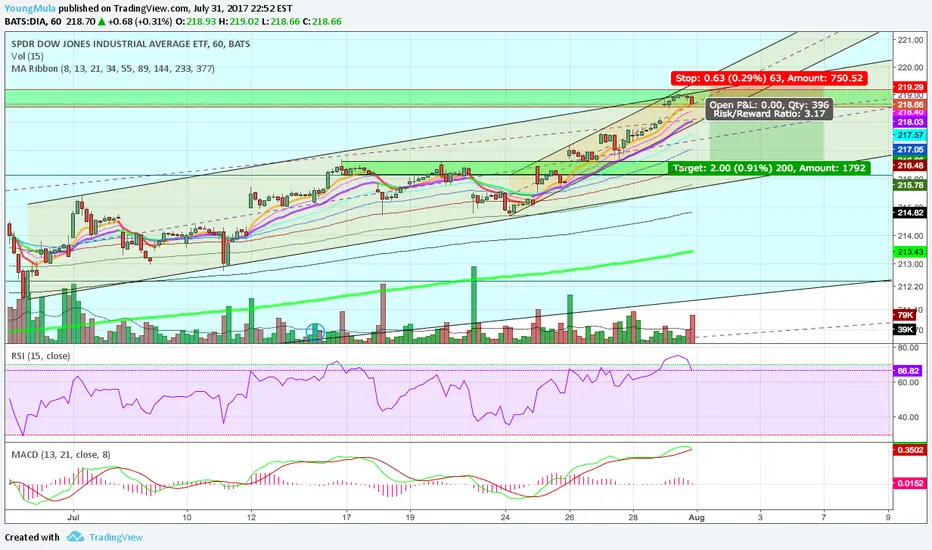The height and width of the screenshot is (550, 932).
Task: Select the red Stop 0.63 label
Action: click(x=769, y=78)
